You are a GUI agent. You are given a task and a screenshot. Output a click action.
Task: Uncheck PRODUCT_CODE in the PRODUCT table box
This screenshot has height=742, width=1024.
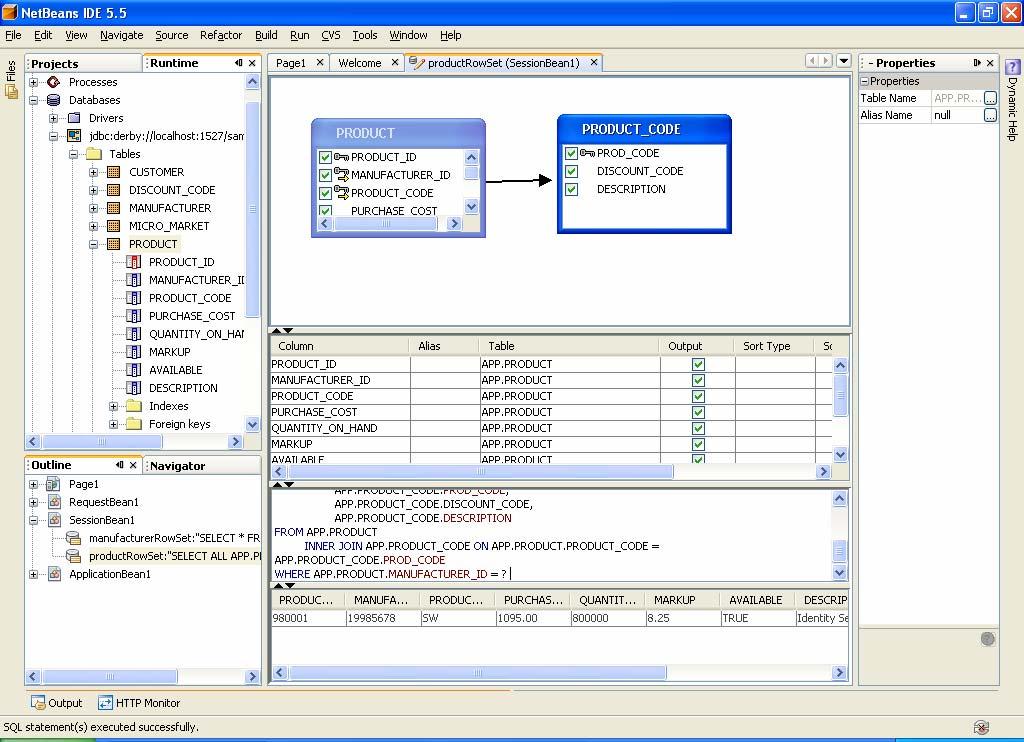[x=325, y=193]
